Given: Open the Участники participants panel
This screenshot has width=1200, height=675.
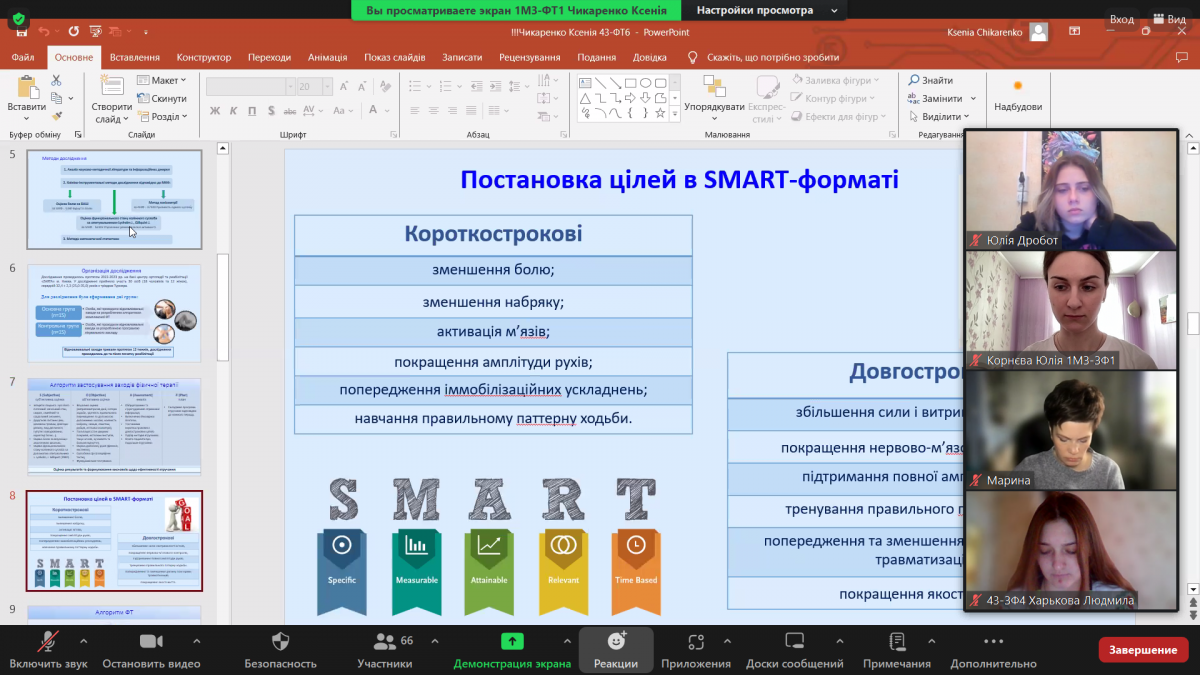Looking at the screenshot, I should (x=384, y=641).
